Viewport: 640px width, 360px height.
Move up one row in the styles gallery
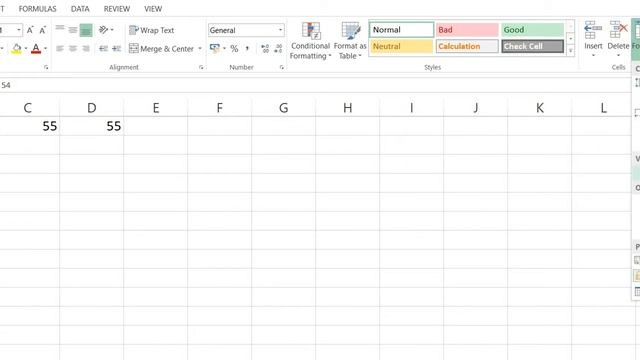571,27
